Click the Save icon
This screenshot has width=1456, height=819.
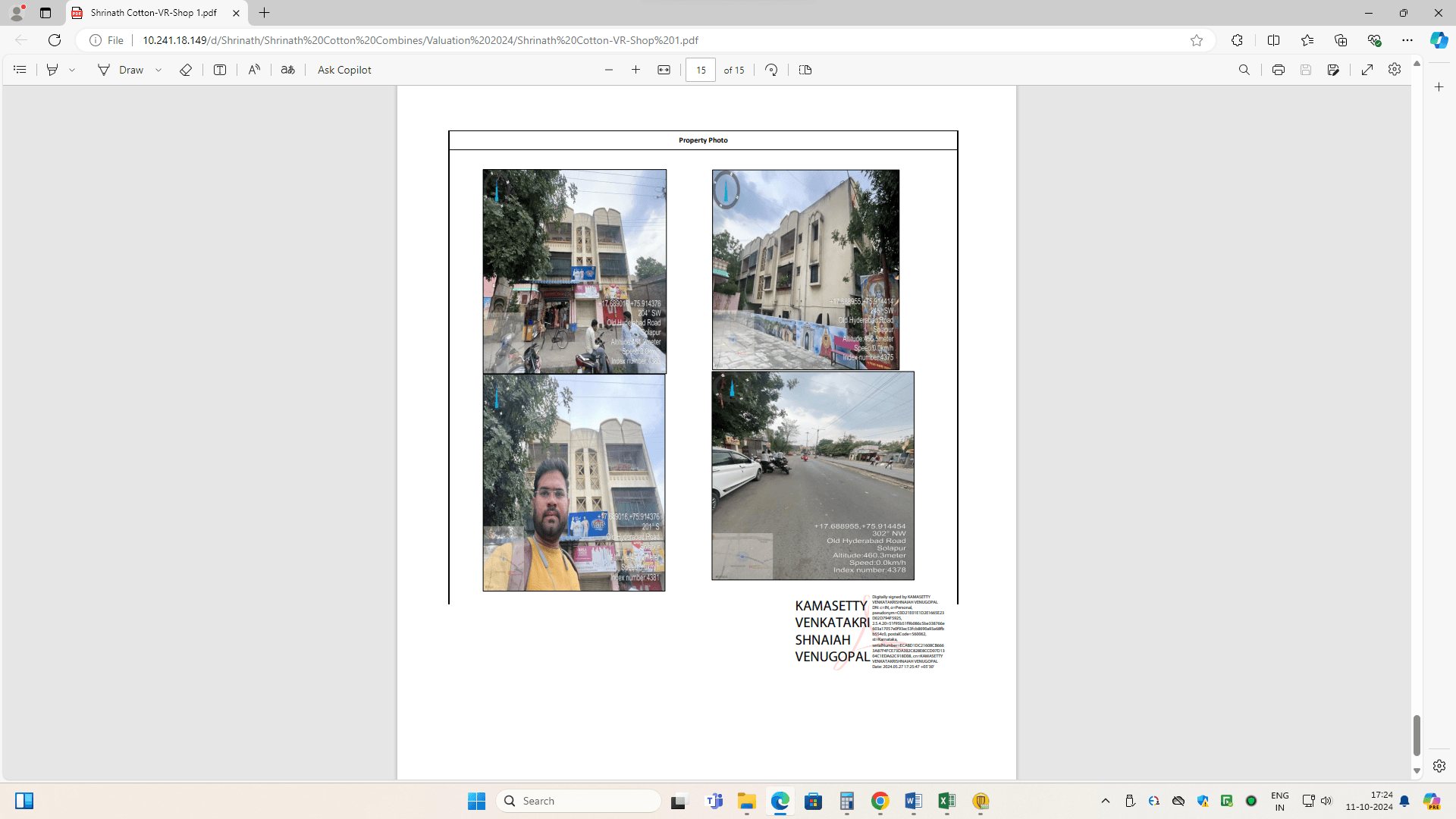[x=1306, y=70]
